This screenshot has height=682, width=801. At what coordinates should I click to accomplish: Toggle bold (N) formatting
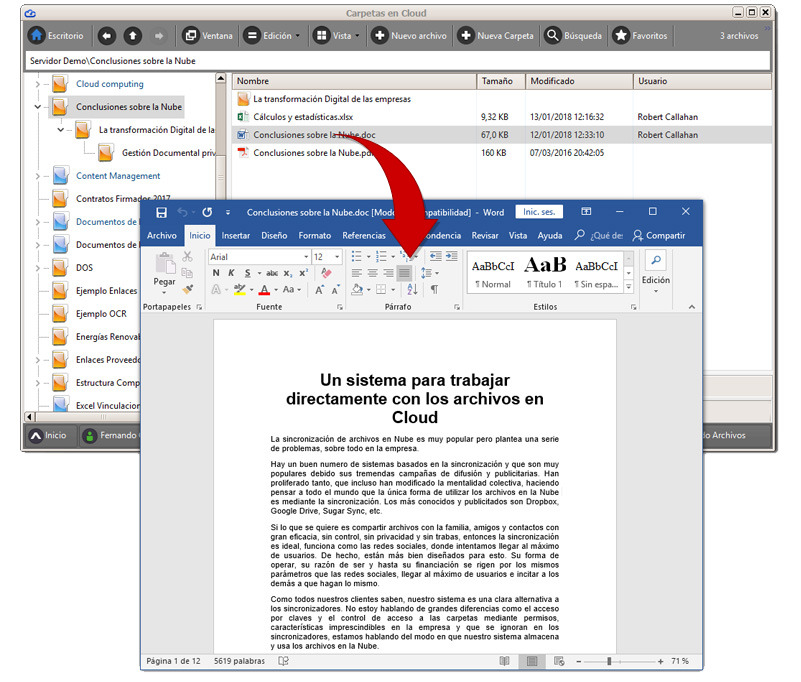coord(216,273)
